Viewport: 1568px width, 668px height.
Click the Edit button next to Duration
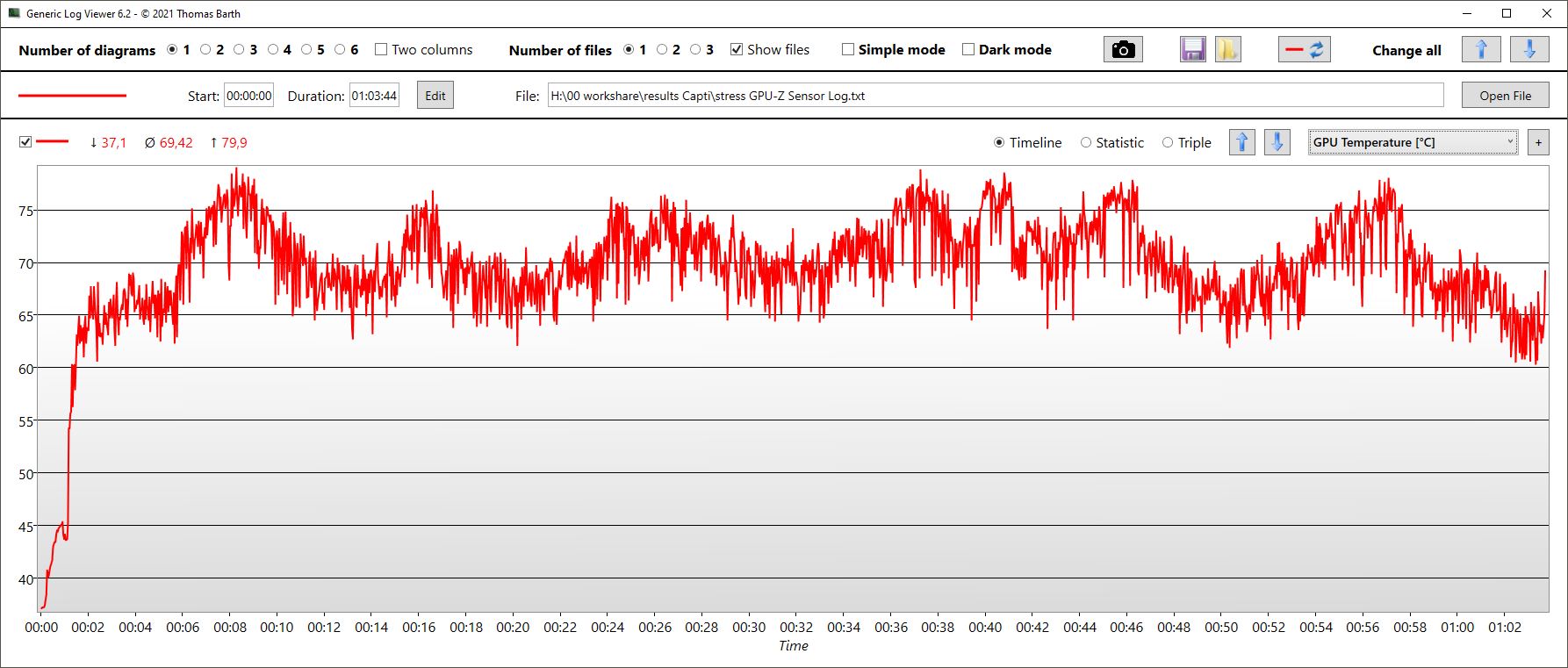pos(435,96)
